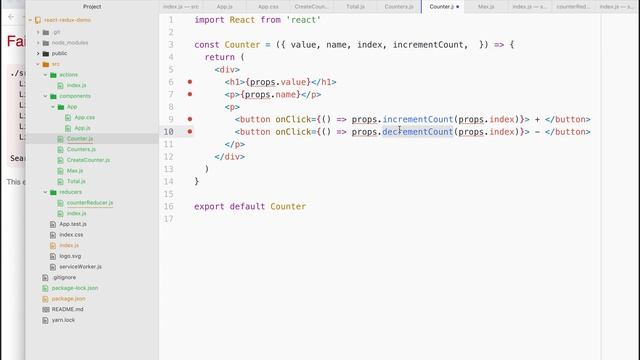The height and width of the screenshot is (360, 640).
Task: Switch to the Max.js tab
Action: (x=486, y=7)
